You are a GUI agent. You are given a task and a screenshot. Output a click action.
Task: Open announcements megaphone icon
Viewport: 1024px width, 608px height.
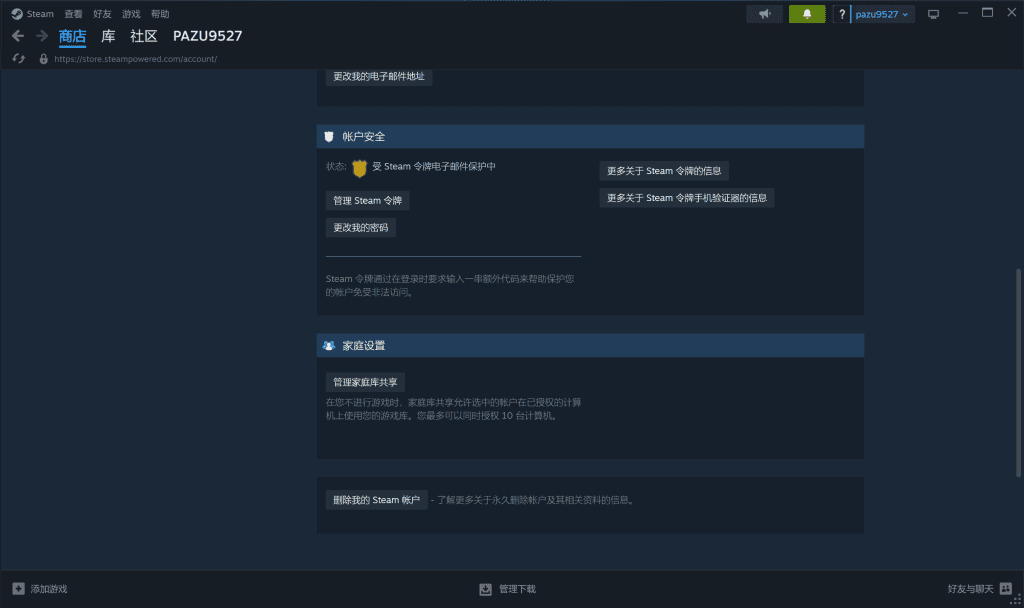point(765,14)
